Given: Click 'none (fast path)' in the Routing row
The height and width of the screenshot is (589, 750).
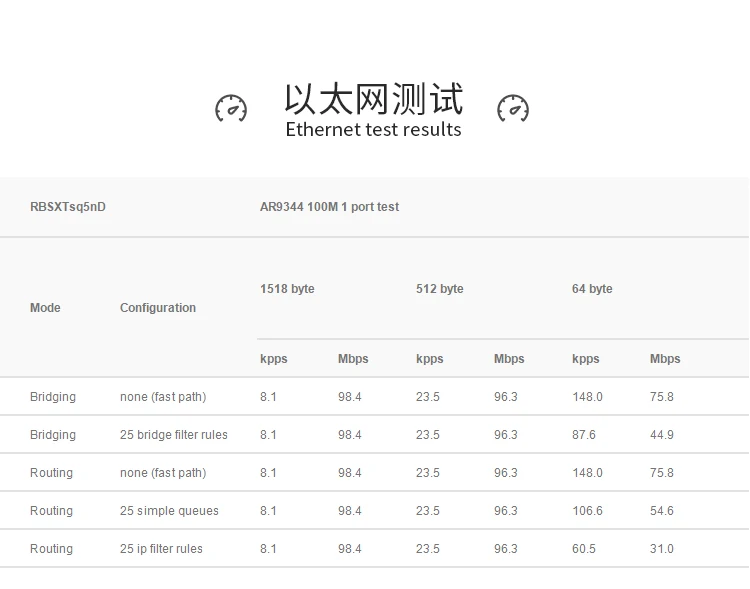Looking at the screenshot, I should 163,473.
